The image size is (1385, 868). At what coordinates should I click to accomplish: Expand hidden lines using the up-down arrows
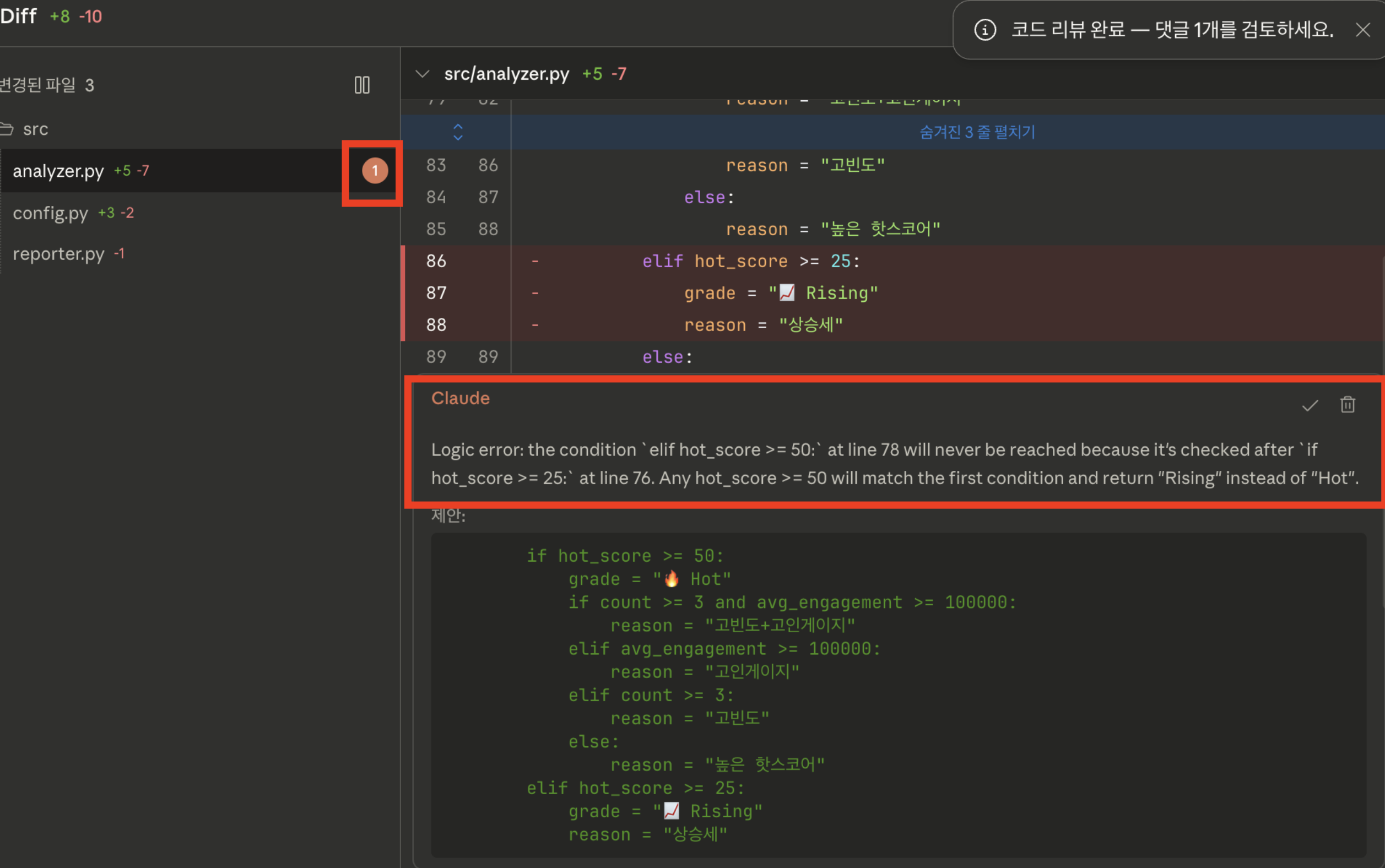pos(458,132)
